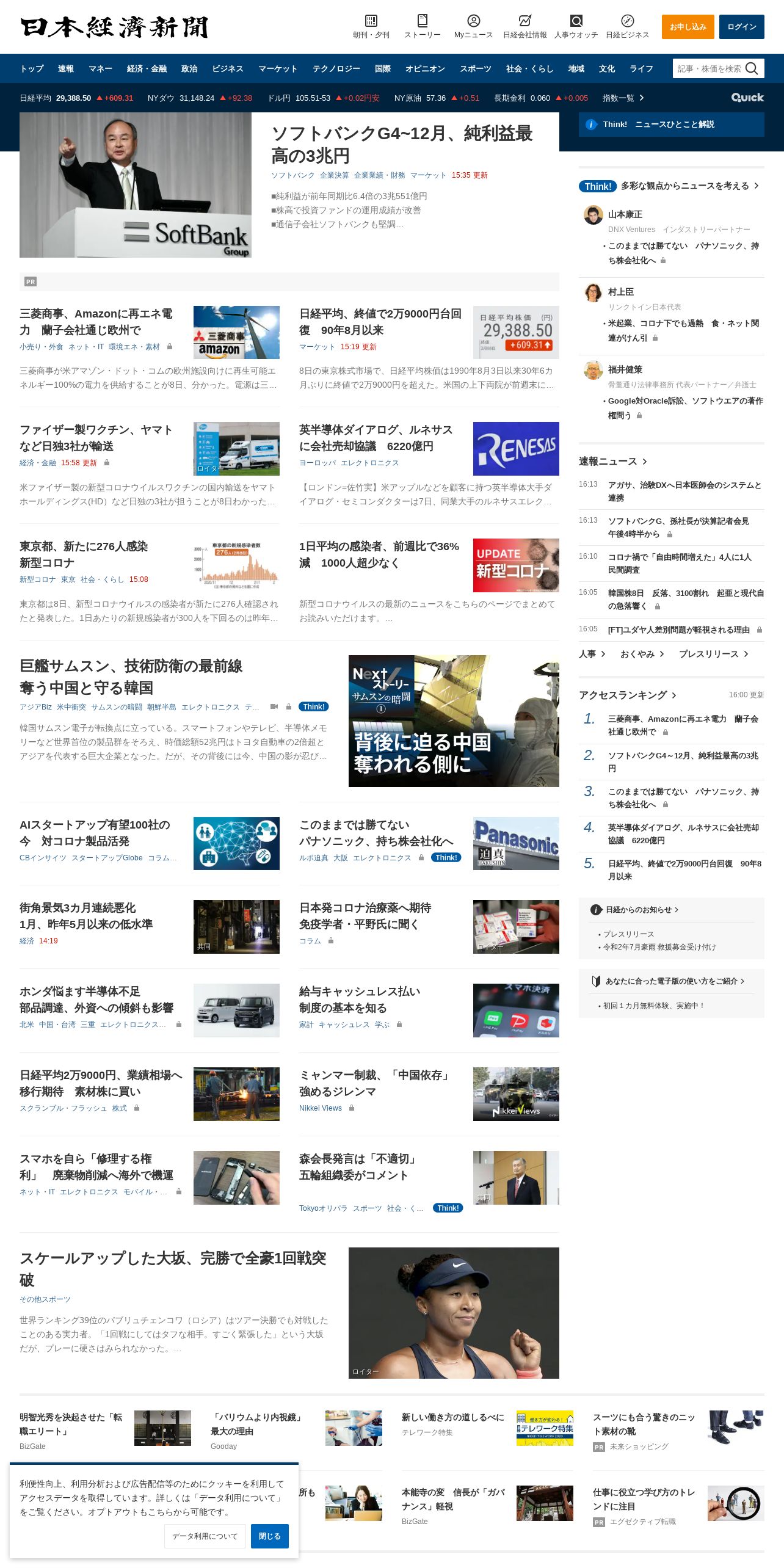
Task: Click the ログイン button
Action: pos(742,27)
